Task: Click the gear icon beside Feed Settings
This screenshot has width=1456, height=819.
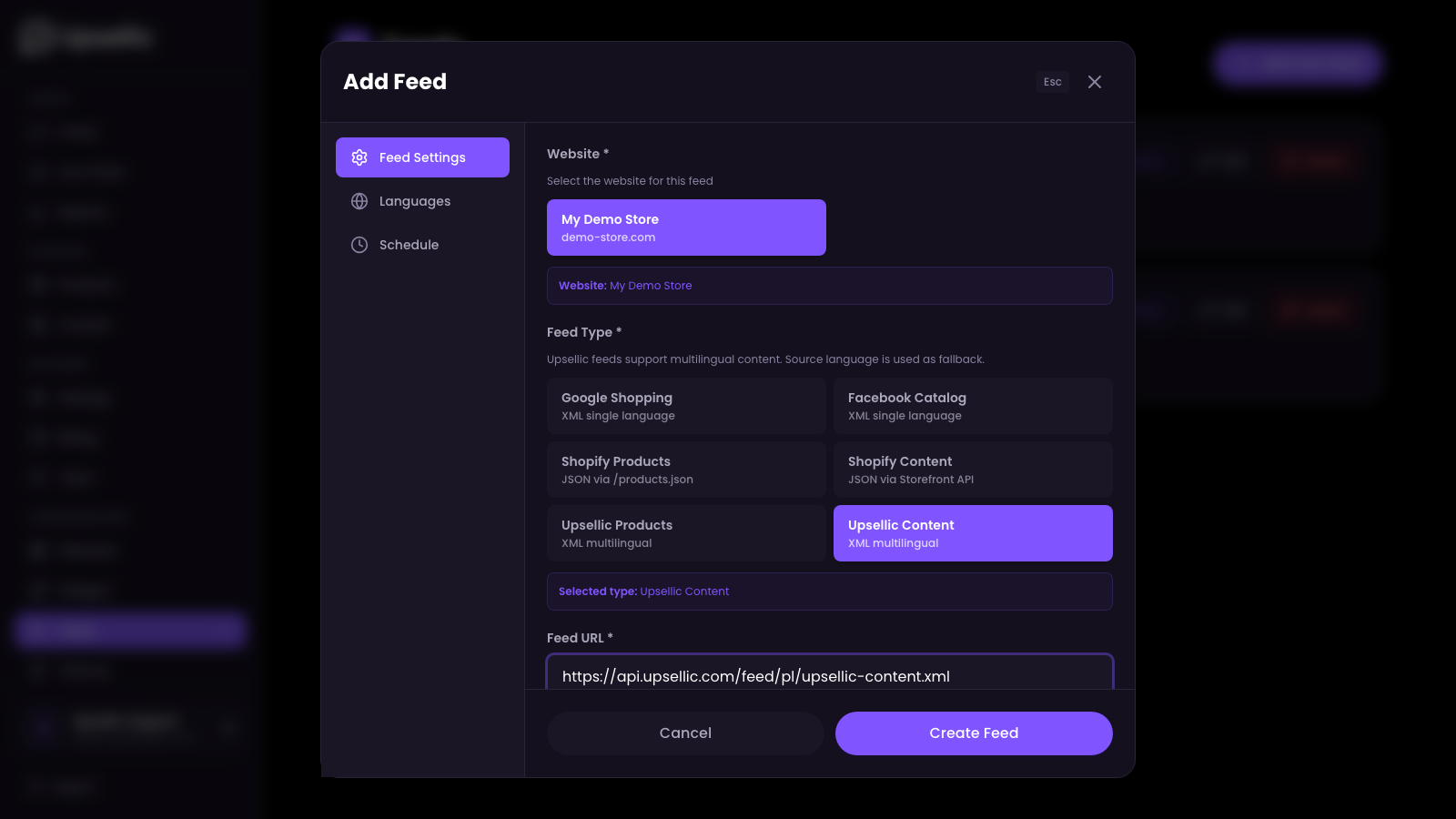Action: click(359, 157)
